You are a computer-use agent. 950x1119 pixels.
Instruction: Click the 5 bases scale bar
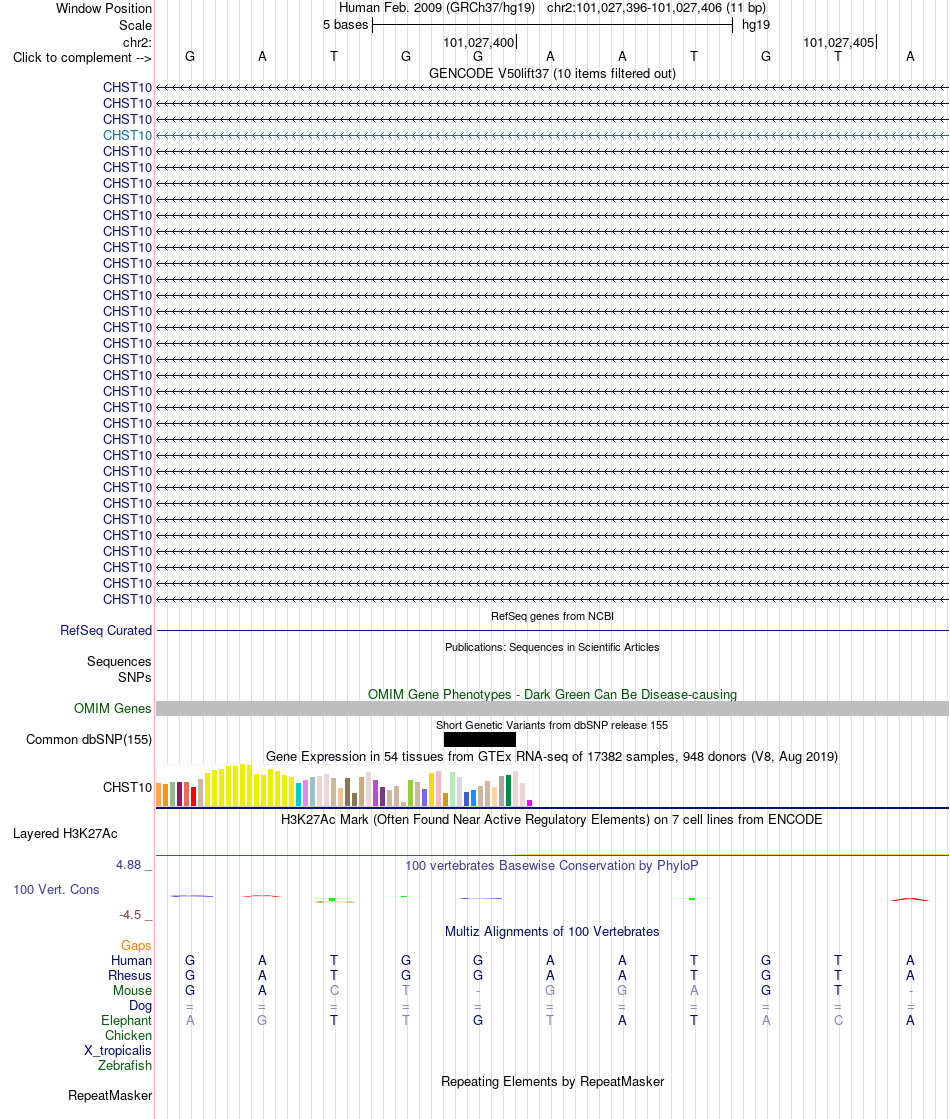coord(552,25)
